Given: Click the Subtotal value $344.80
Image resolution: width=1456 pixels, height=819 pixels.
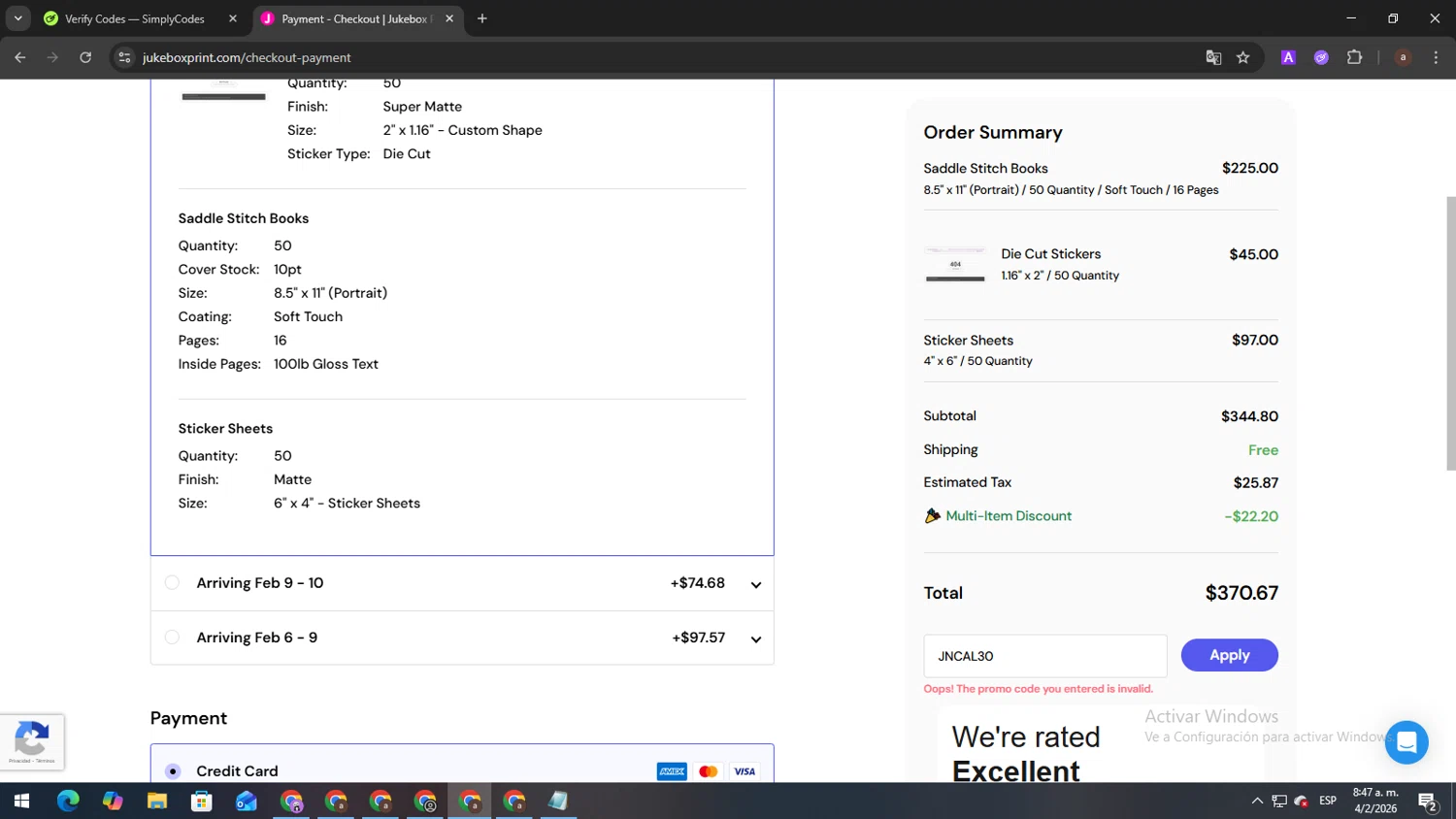Looking at the screenshot, I should click(x=1250, y=416).
